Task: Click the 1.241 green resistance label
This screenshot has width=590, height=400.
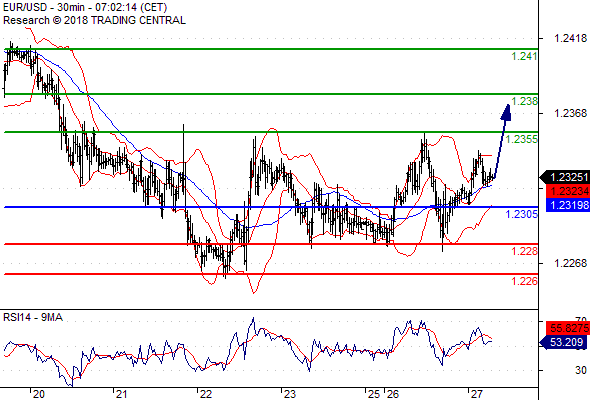Action: click(524, 56)
